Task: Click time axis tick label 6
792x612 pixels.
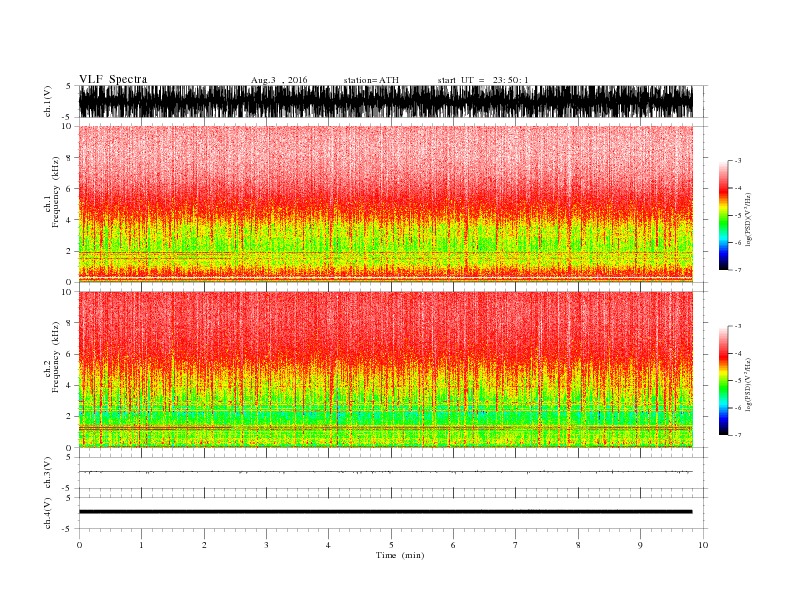Action: [x=453, y=545]
